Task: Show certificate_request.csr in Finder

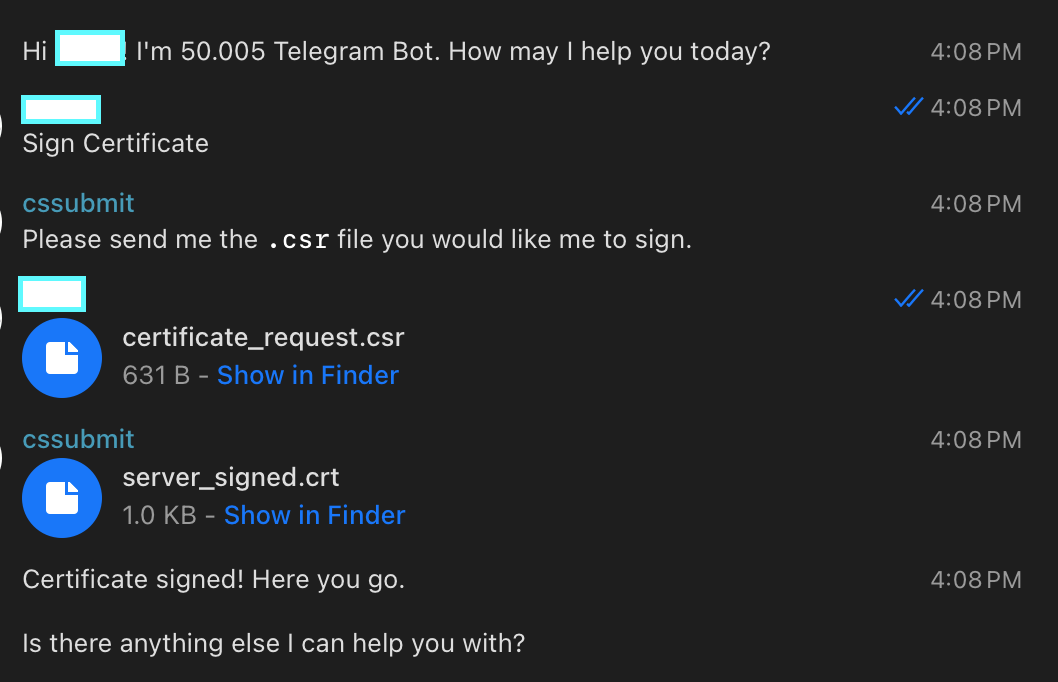Action: tap(308, 375)
